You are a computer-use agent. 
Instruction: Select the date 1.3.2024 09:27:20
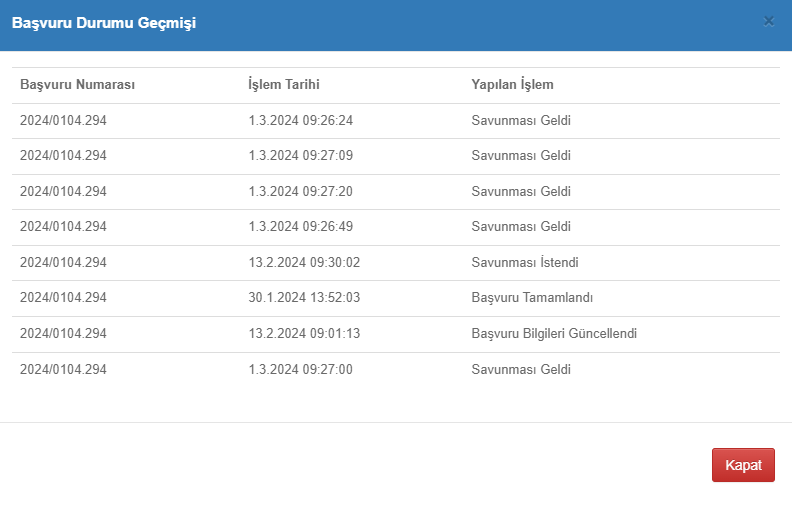(x=301, y=191)
